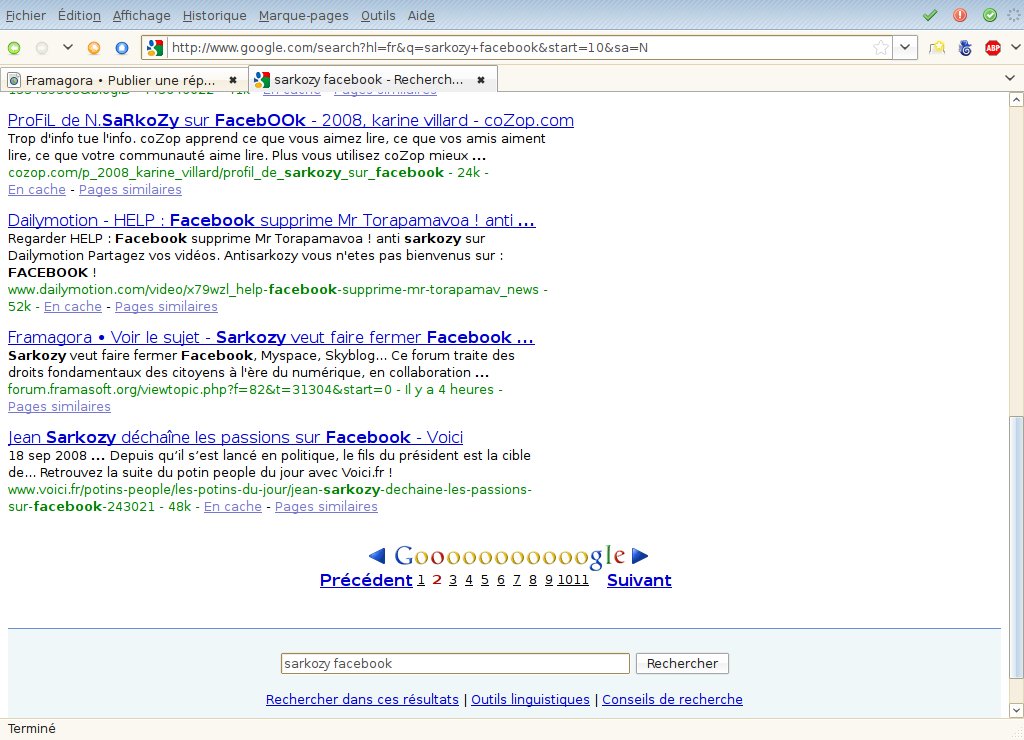Click the green checkmark icon in menu bar
Screen dimensions: 1024x740
pos(929,15)
